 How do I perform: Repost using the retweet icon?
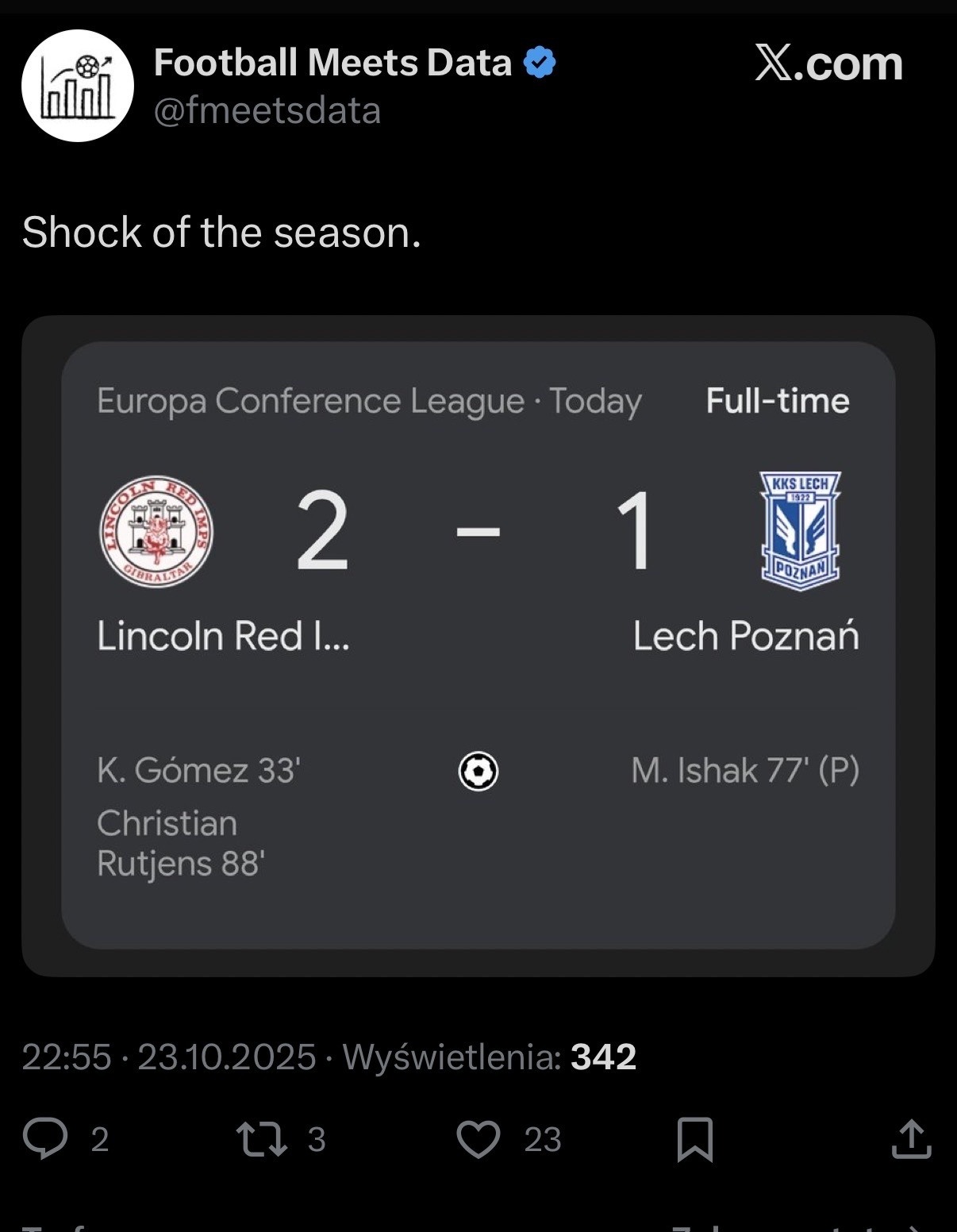click(262, 1139)
